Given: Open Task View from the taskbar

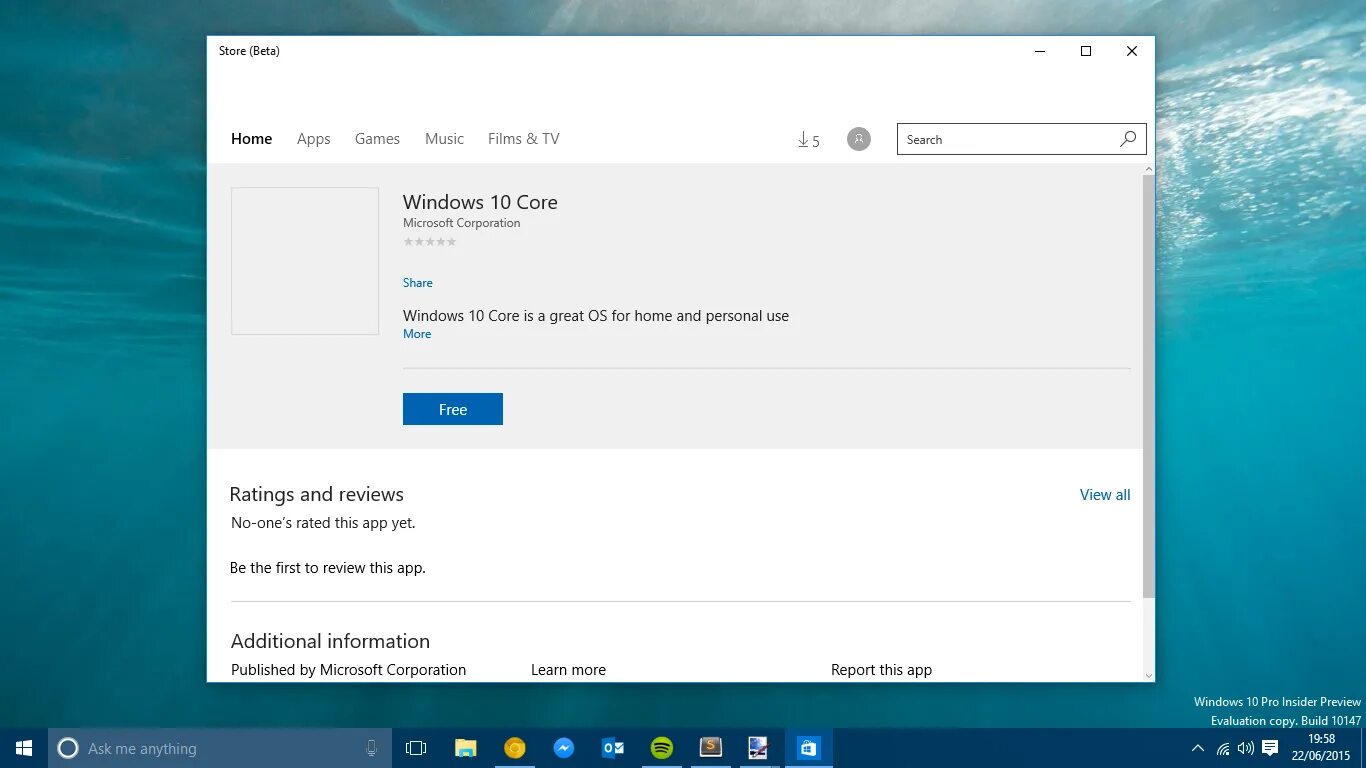Looking at the screenshot, I should point(416,748).
